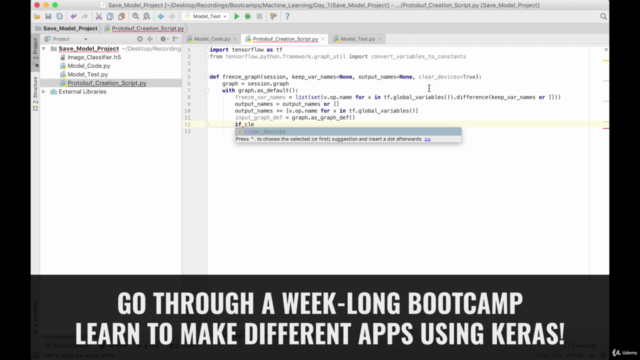Switch to the Model_Code.py tab
This screenshot has height=360, width=640.
tap(212, 39)
